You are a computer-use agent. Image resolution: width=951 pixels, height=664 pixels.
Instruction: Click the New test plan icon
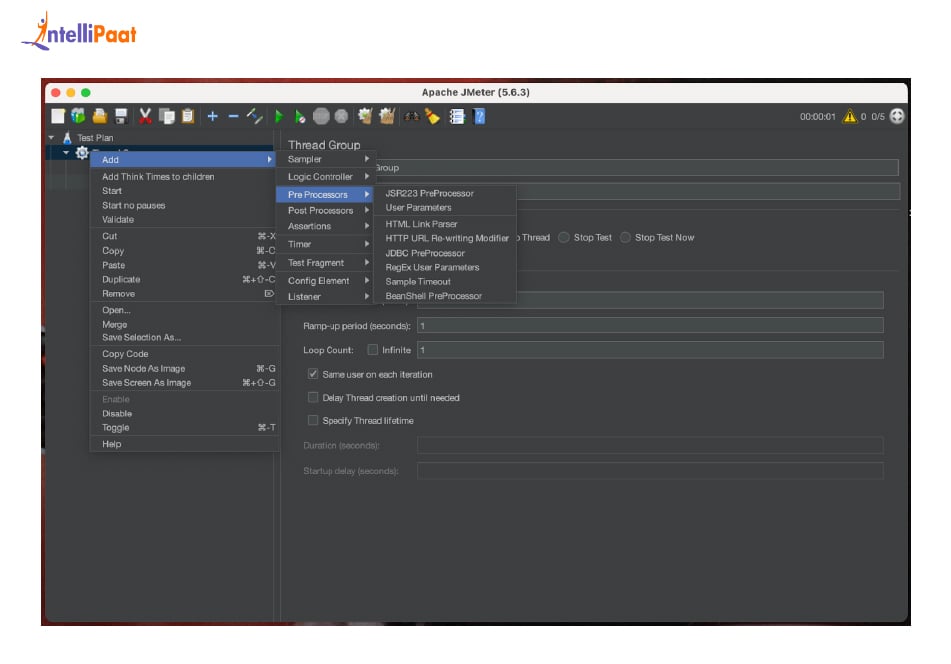coord(58,116)
